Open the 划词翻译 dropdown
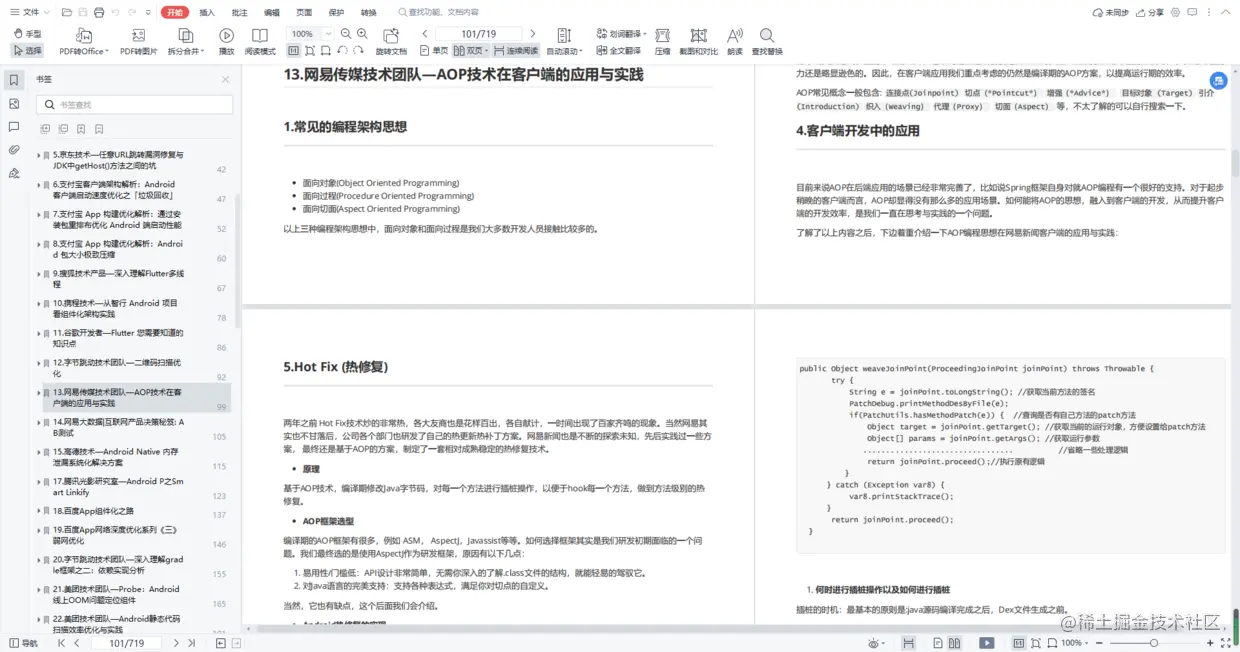The image size is (1240, 652). pos(621,33)
